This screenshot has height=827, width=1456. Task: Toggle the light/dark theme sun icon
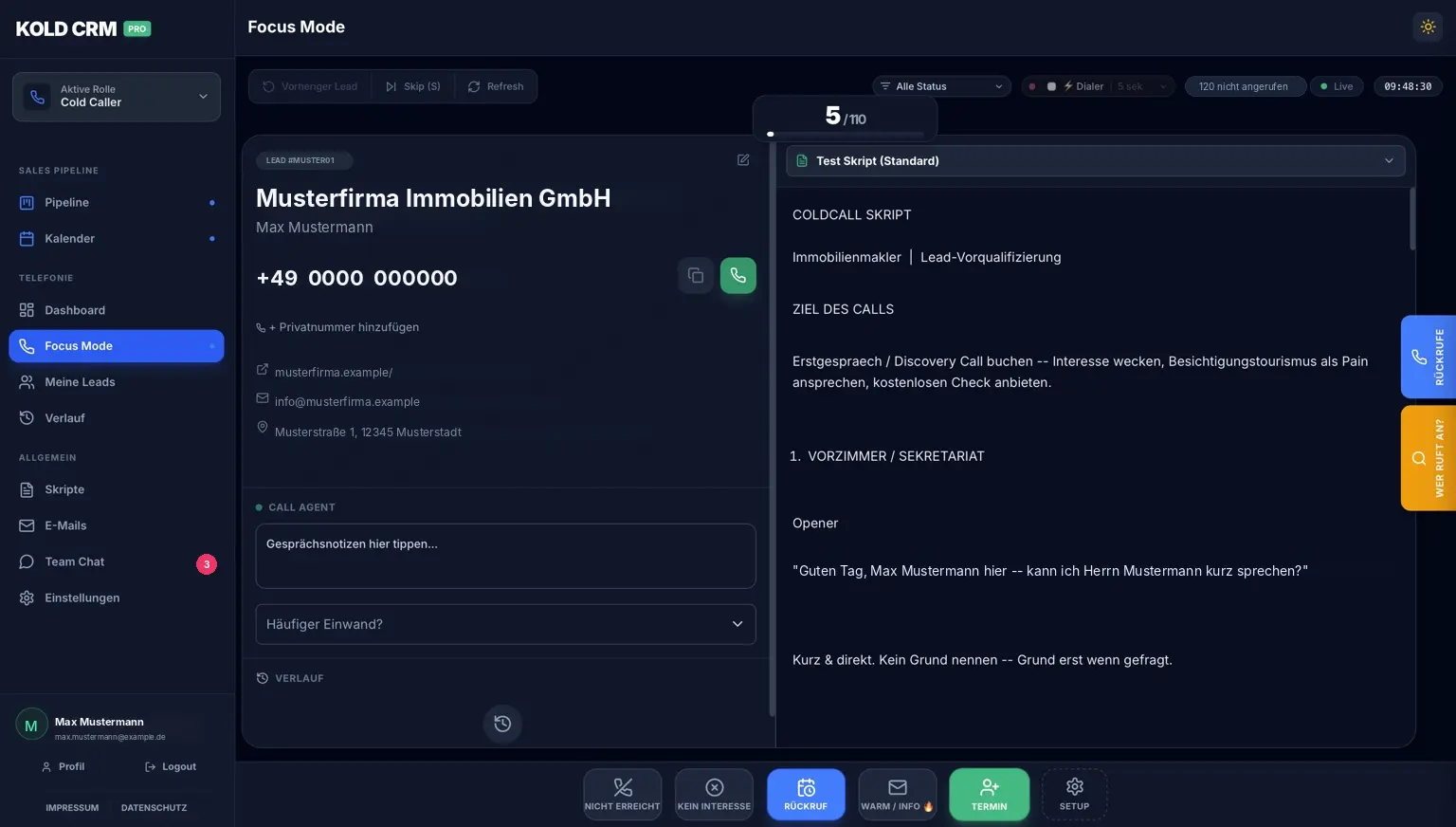(1428, 27)
